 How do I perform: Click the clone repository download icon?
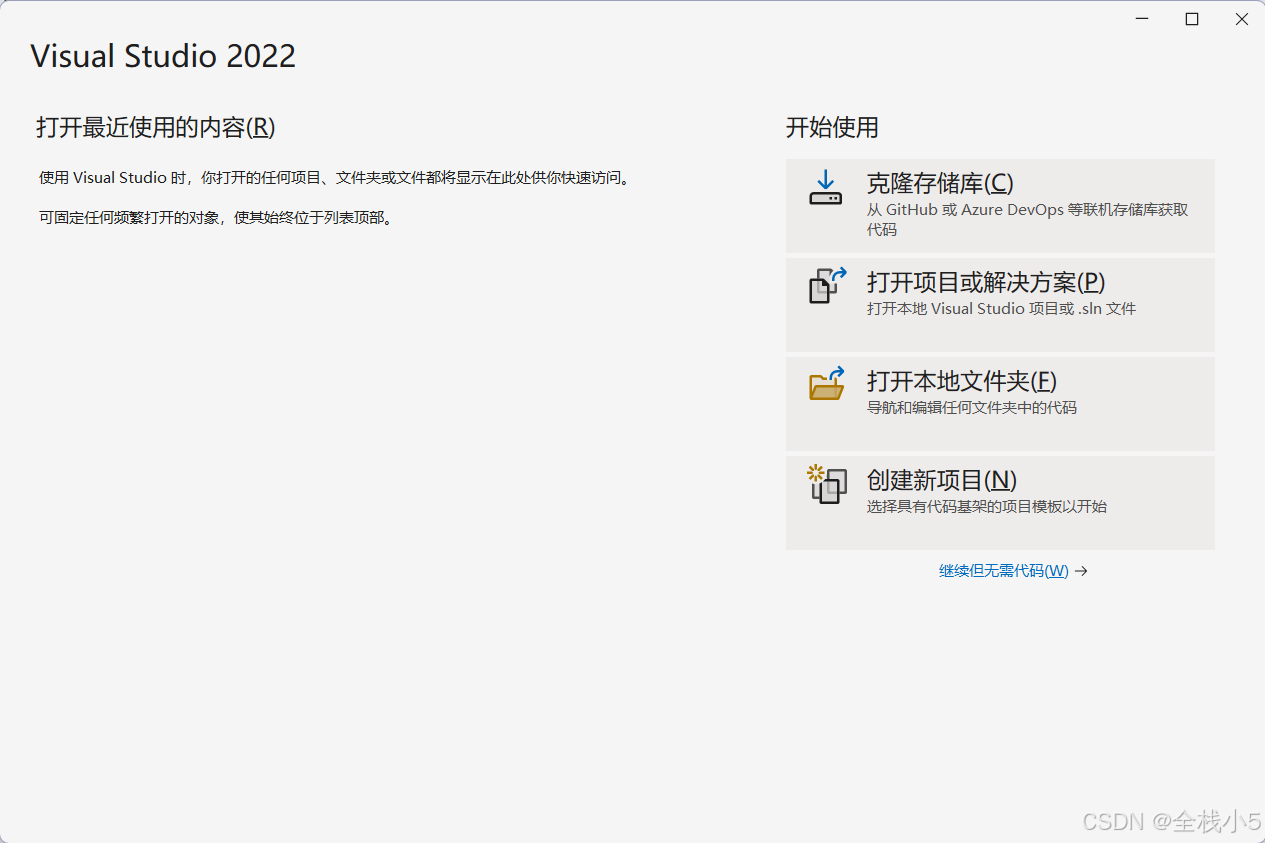coord(825,187)
